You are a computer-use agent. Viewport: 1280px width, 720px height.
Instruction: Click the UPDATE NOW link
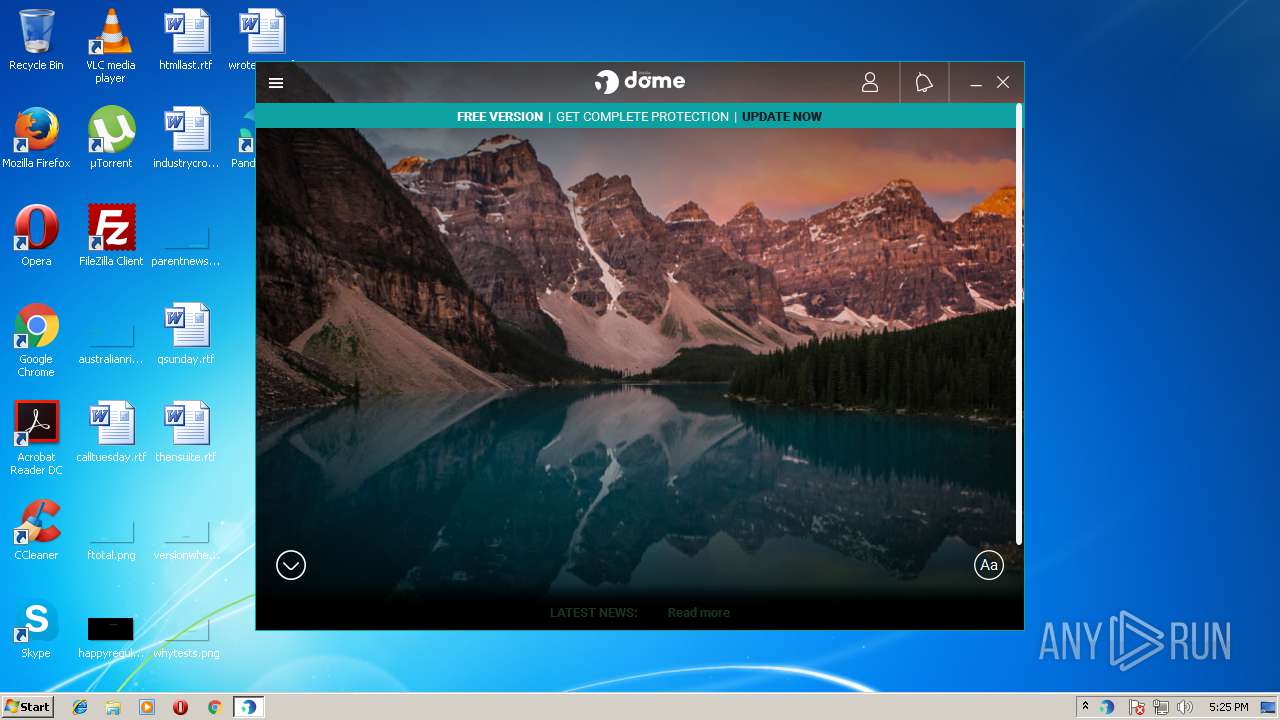(782, 117)
